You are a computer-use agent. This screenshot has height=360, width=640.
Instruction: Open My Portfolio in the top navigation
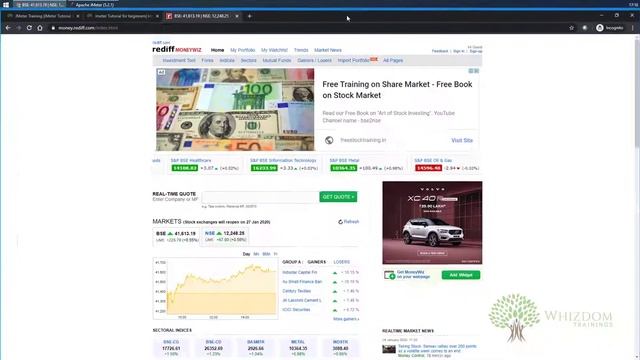tap(242, 50)
